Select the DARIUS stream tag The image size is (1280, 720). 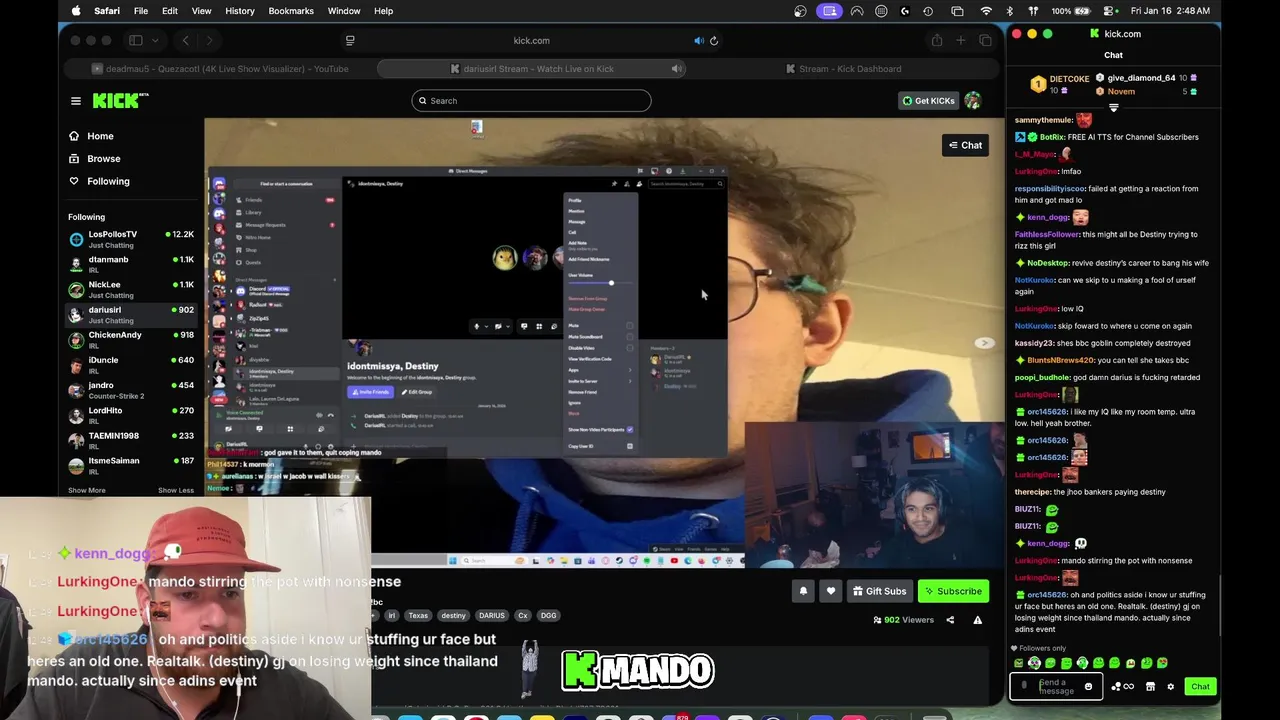tap(491, 616)
